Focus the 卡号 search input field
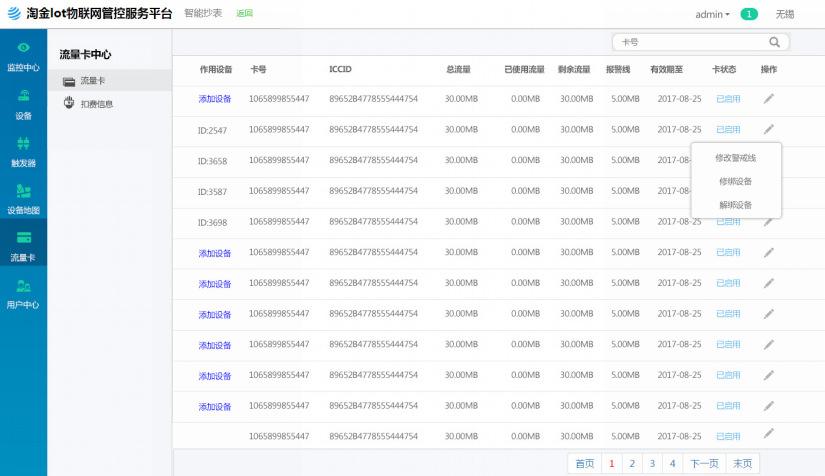Screen dimensions: 825x476 pos(690,42)
